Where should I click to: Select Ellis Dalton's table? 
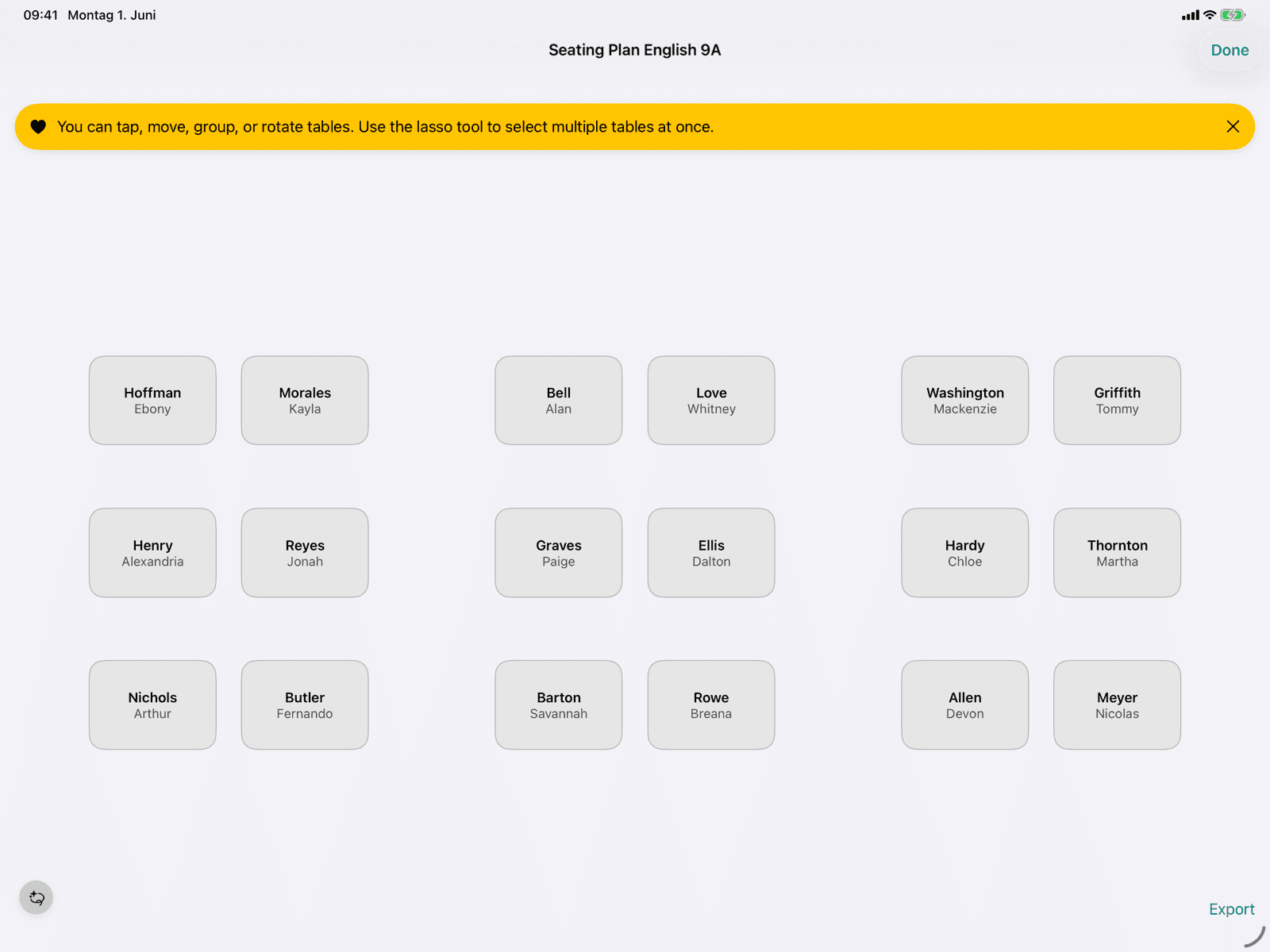coord(711,553)
